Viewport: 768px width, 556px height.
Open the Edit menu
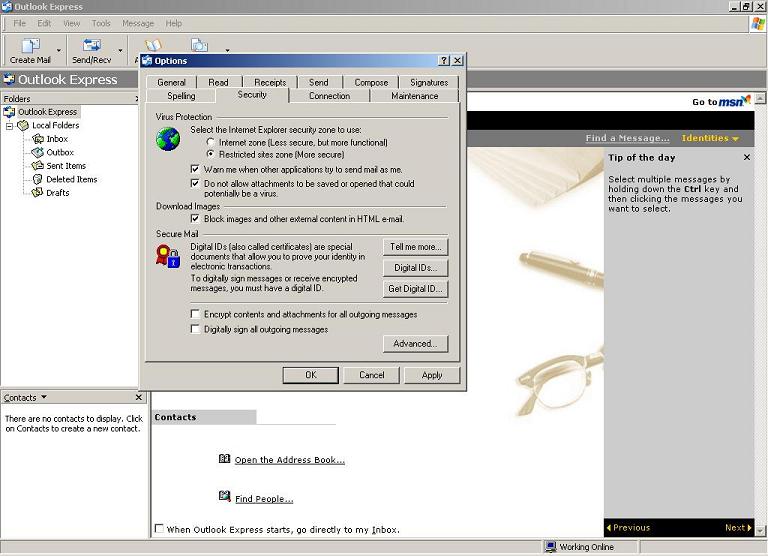pos(44,23)
